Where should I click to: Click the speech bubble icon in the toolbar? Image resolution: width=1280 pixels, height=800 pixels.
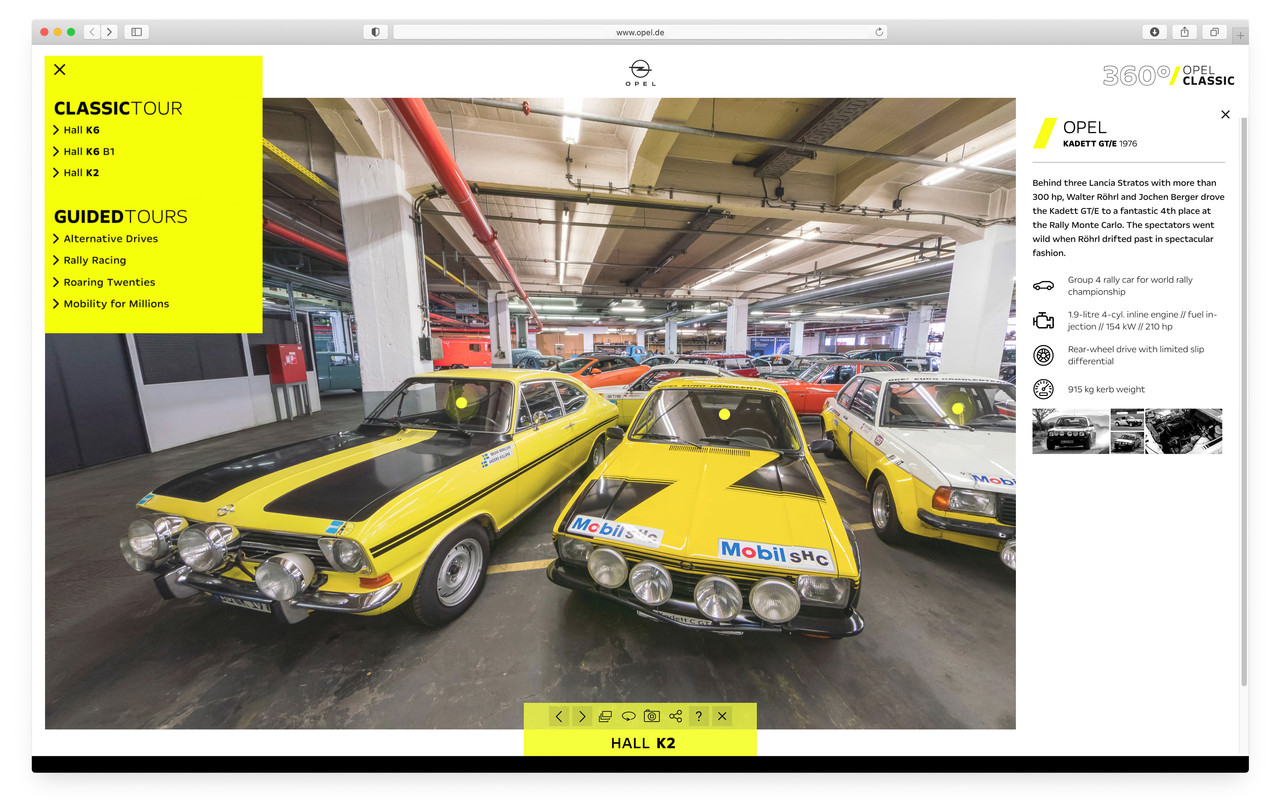click(x=628, y=716)
